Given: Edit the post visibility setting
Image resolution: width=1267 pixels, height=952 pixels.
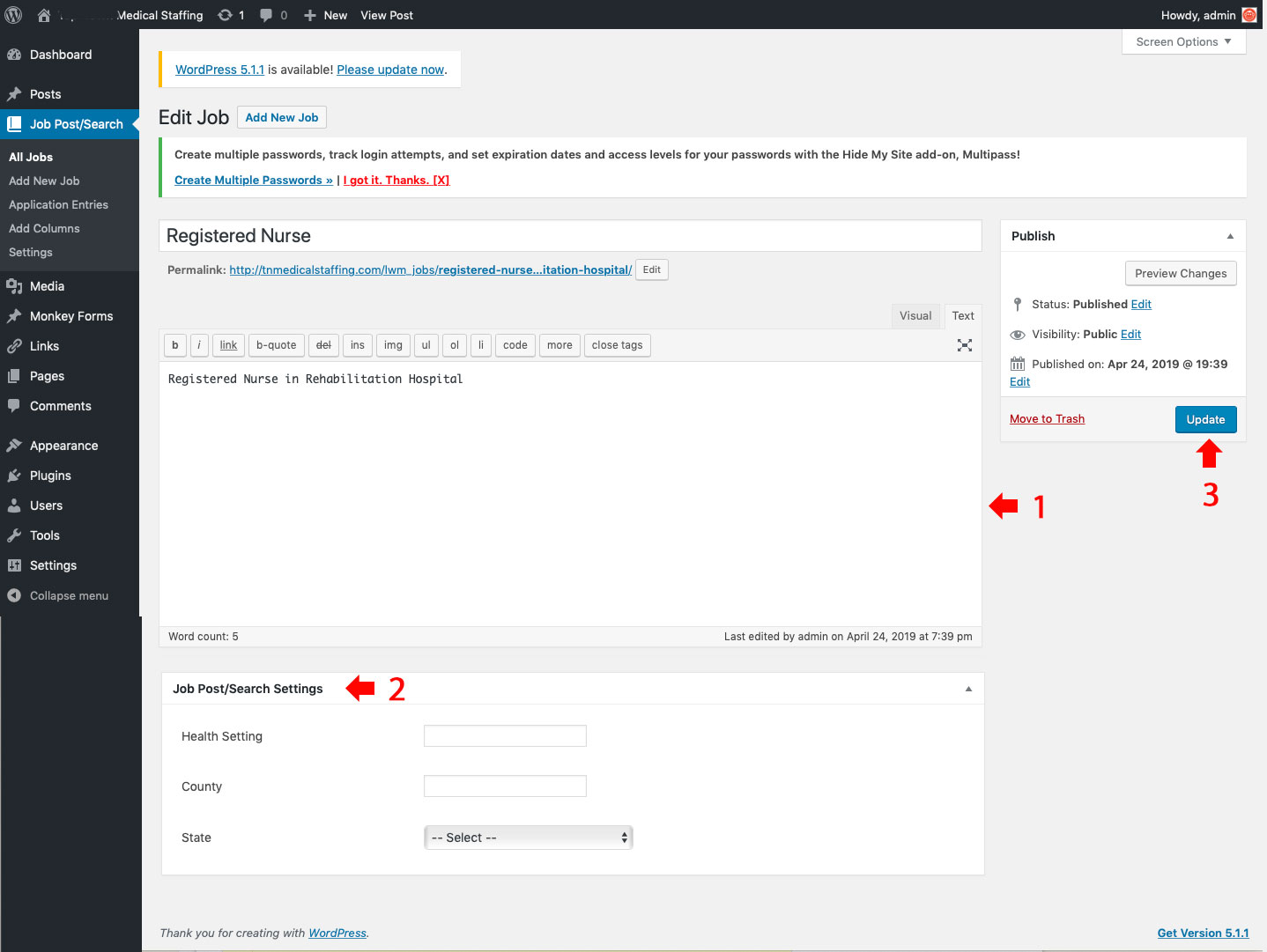Looking at the screenshot, I should point(1130,335).
